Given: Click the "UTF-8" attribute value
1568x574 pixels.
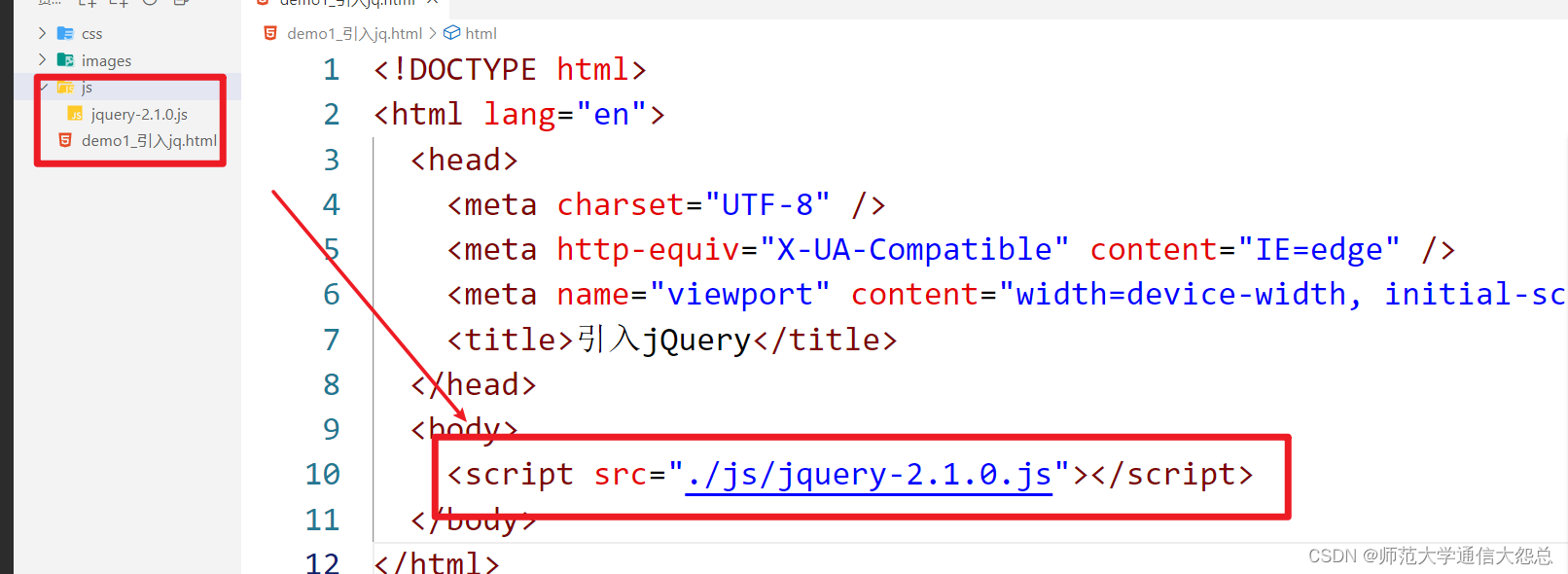Looking at the screenshot, I should tap(767, 204).
